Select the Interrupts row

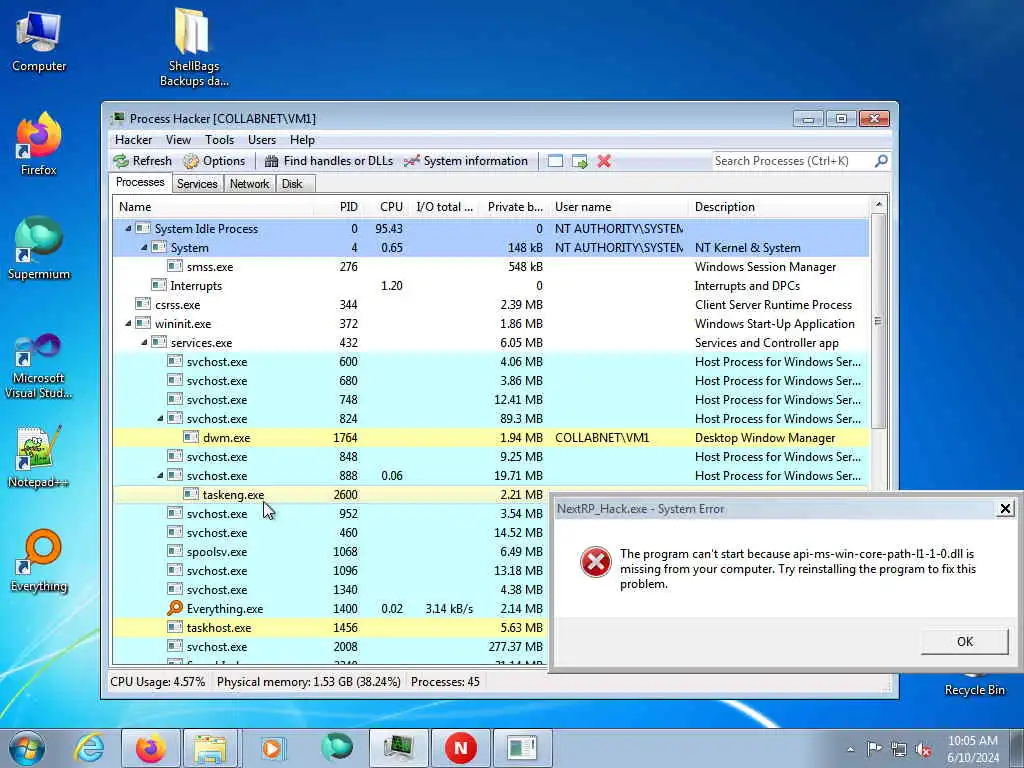pos(491,285)
